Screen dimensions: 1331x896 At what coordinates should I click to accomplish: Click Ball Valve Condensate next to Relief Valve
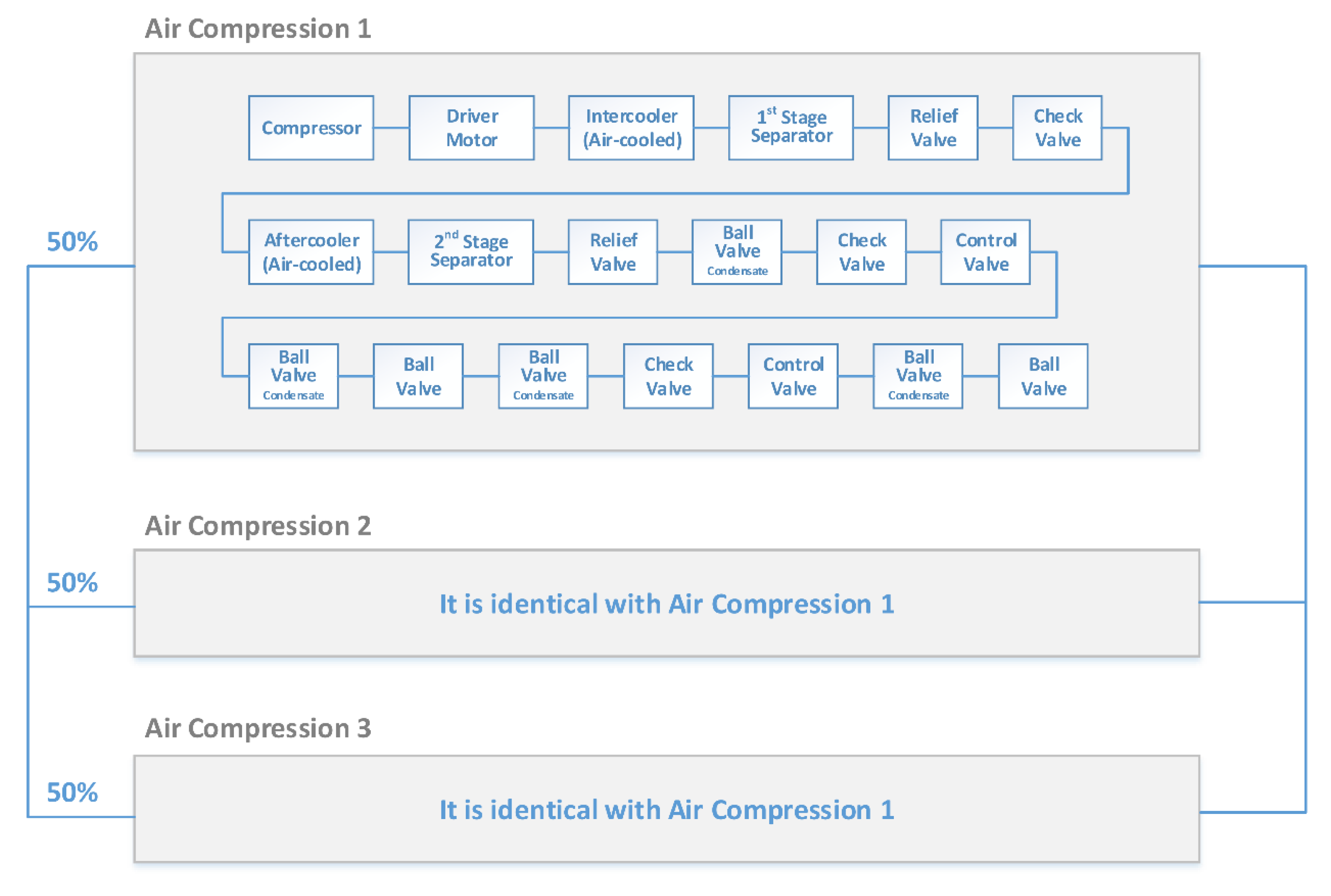(x=736, y=252)
